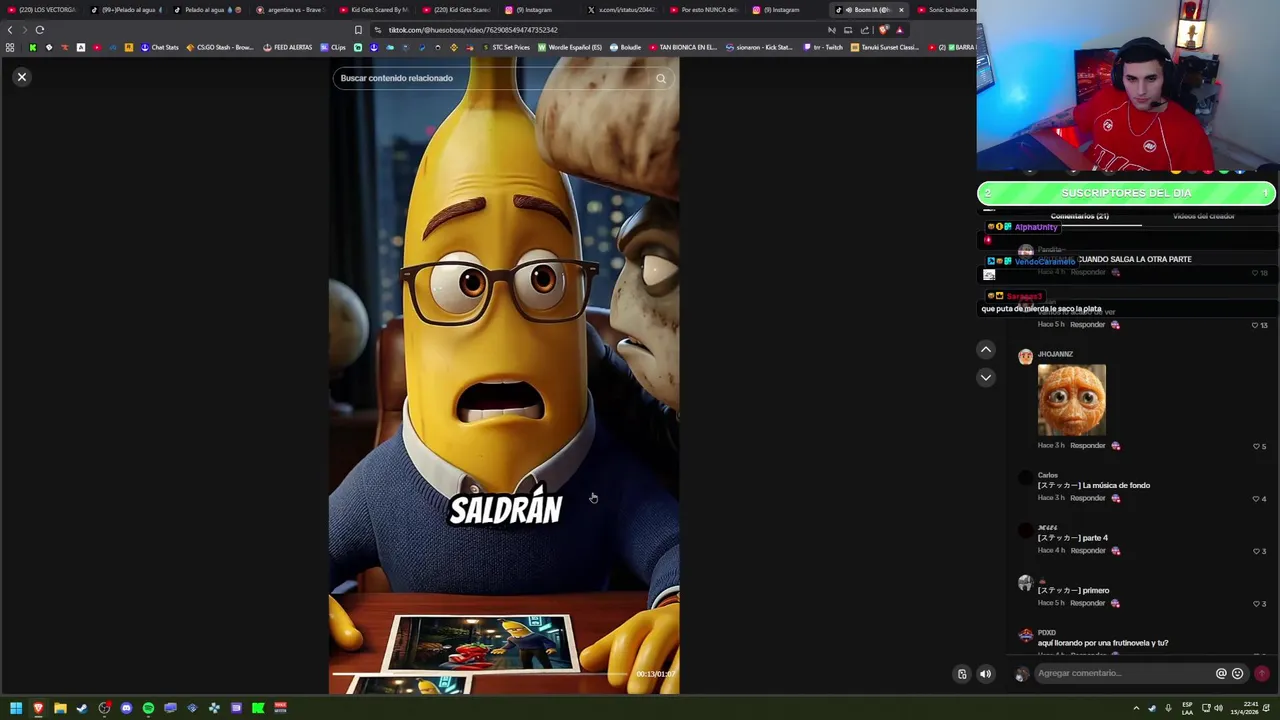Switch to the 'Por esto NUNCA de' tab
Viewport: 1280px width, 720px height.
[703, 10]
